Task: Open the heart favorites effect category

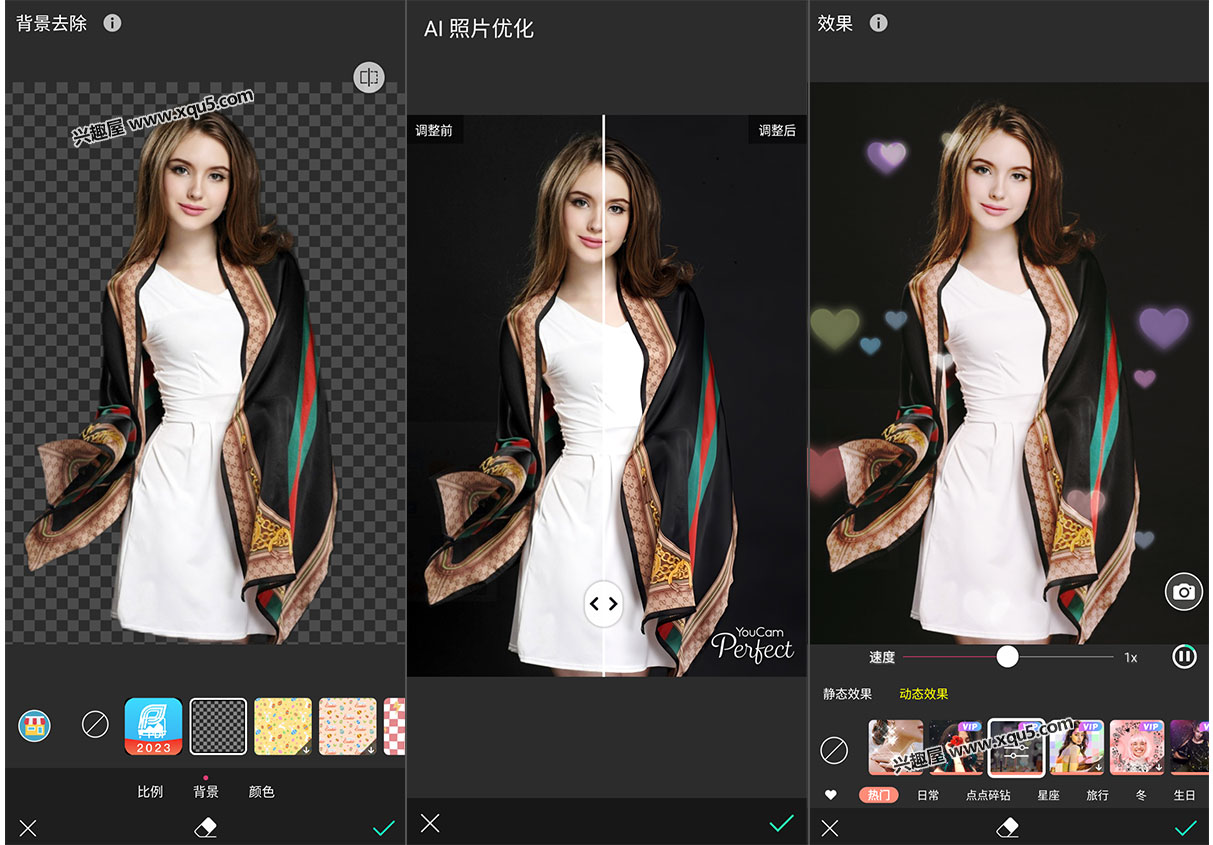Action: click(830, 795)
